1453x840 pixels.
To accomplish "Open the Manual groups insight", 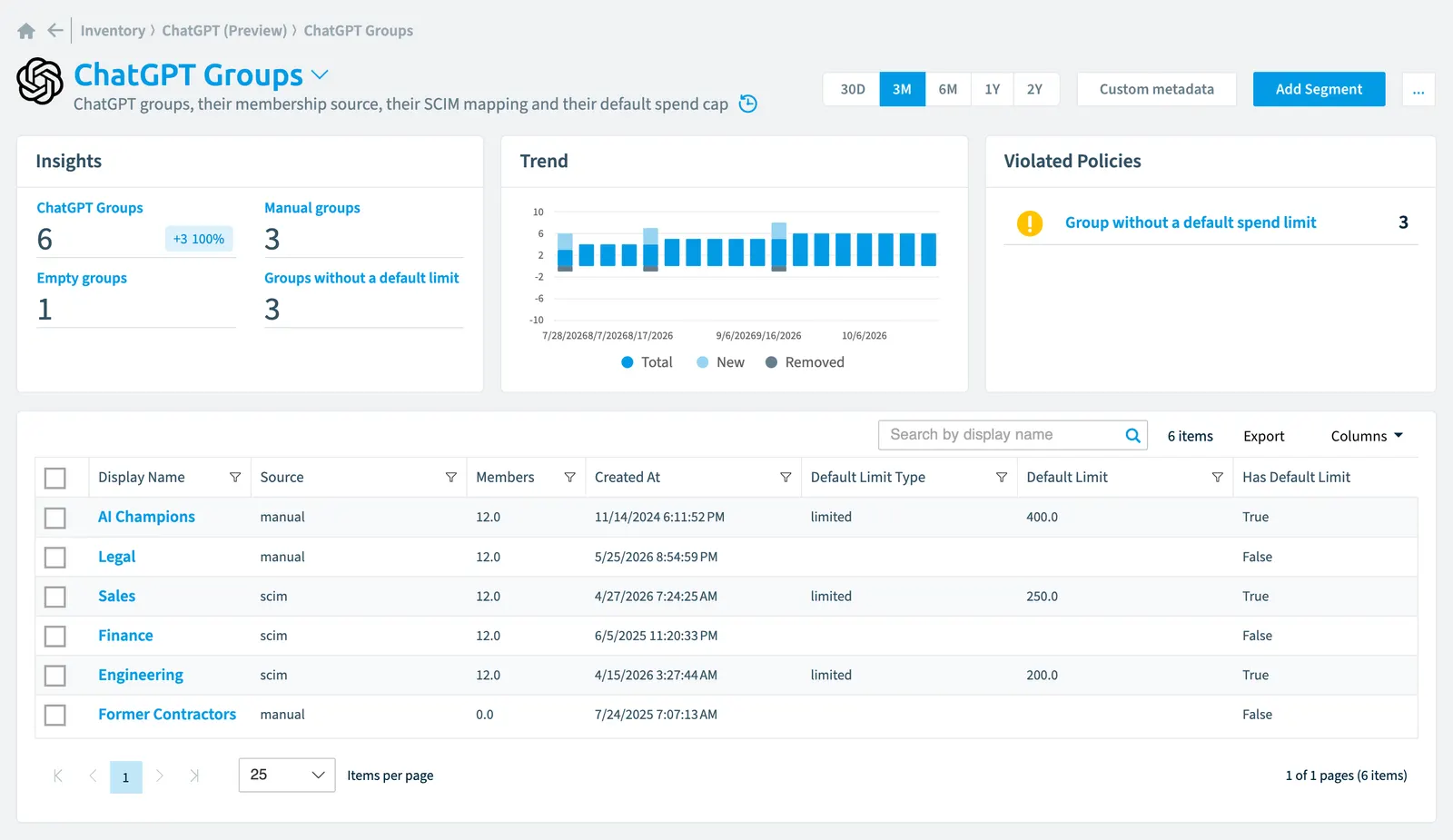I will (x=311, y=208).
